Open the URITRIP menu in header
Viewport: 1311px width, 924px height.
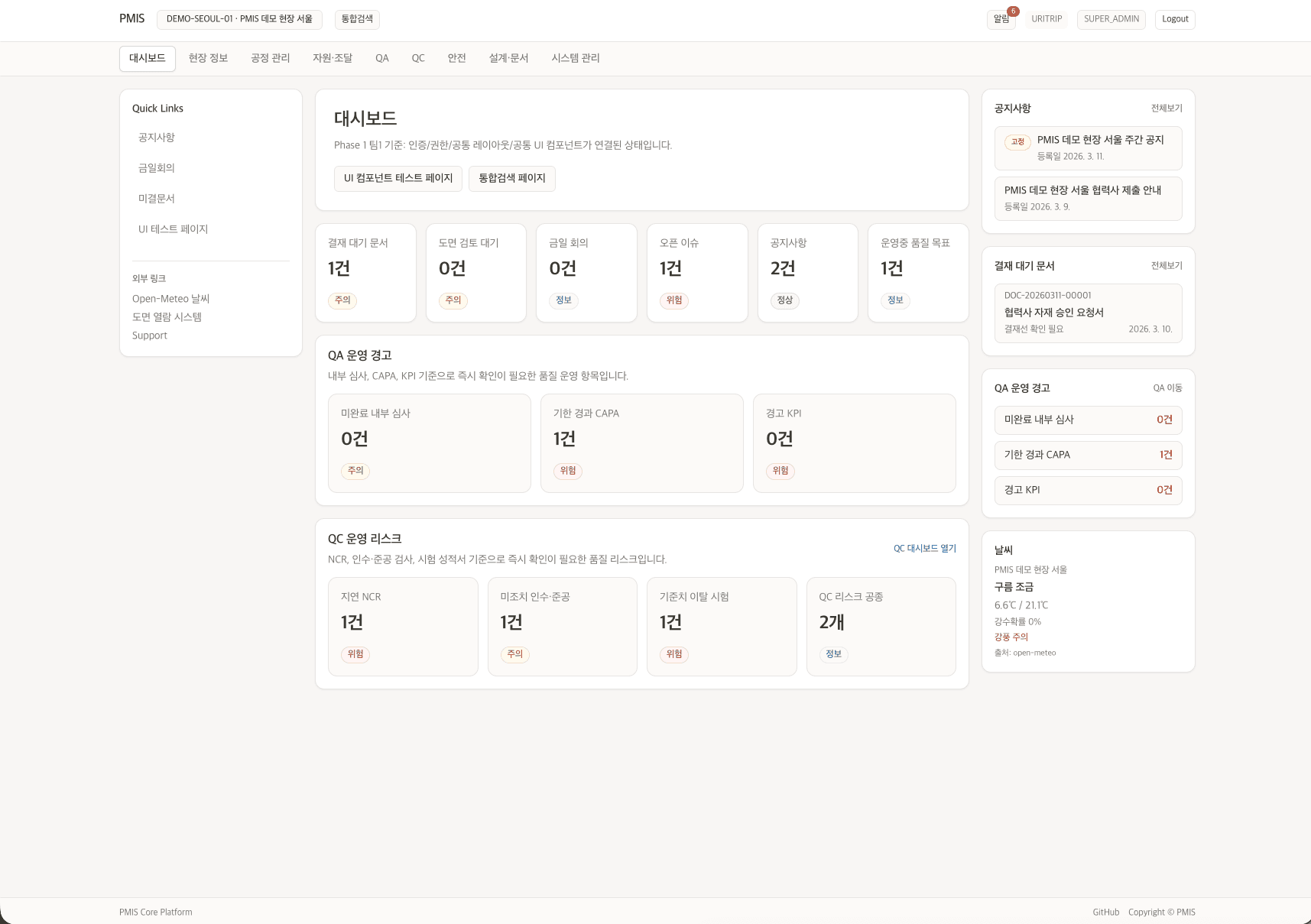point(1046,19)
